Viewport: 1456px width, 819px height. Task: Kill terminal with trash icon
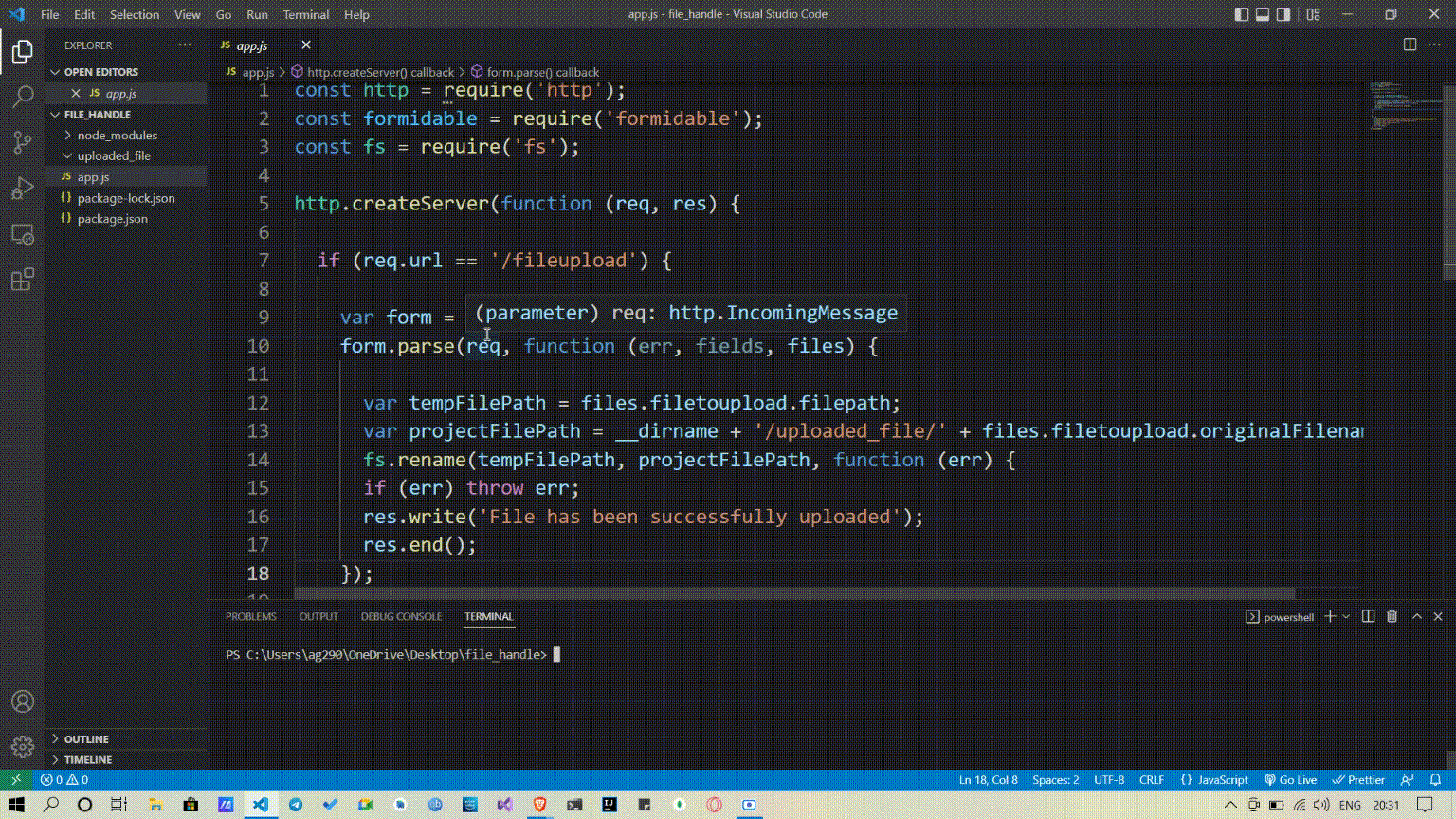point(1392,616)
